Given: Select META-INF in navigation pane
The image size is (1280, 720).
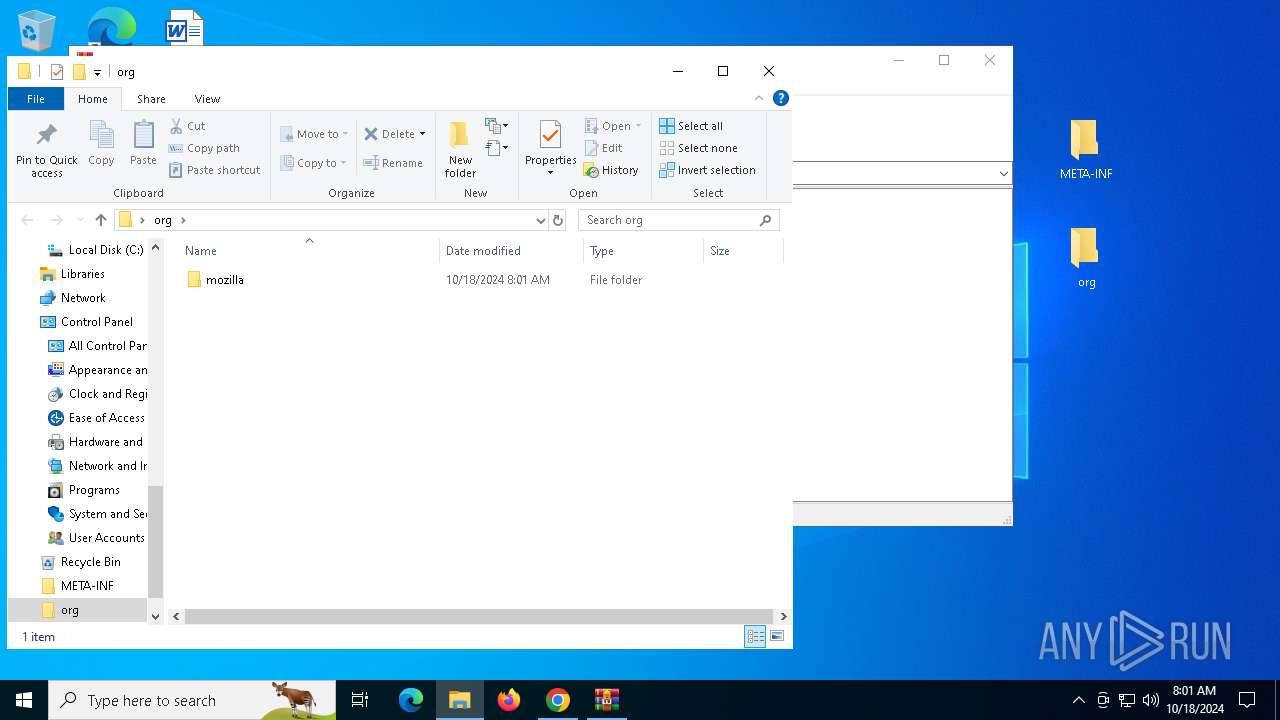Looking at the screenshot, I should point(77,586).
